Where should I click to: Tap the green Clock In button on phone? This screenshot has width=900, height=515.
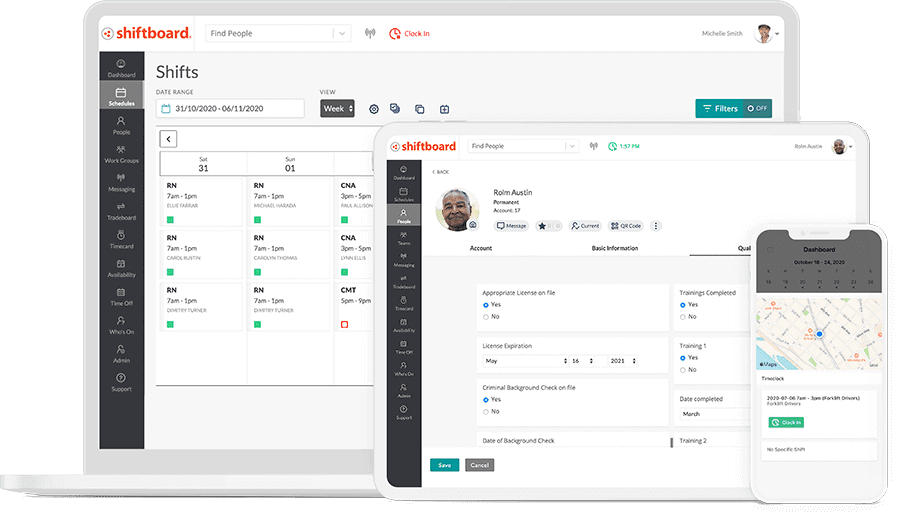point(786,423)
